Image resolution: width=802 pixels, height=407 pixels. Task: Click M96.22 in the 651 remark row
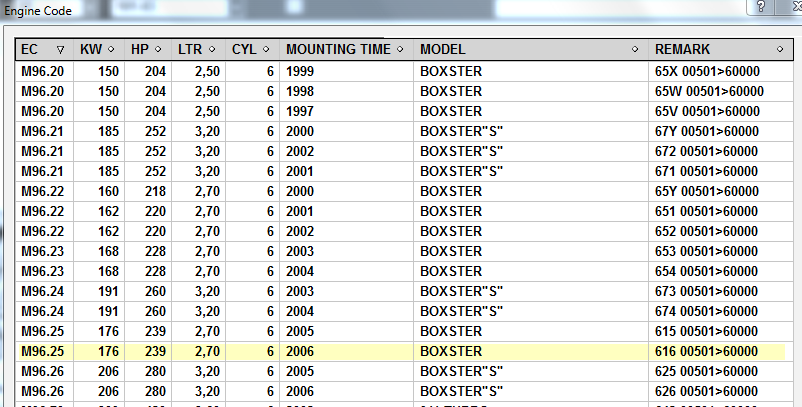pyautogui.click(x=42, y=211)
